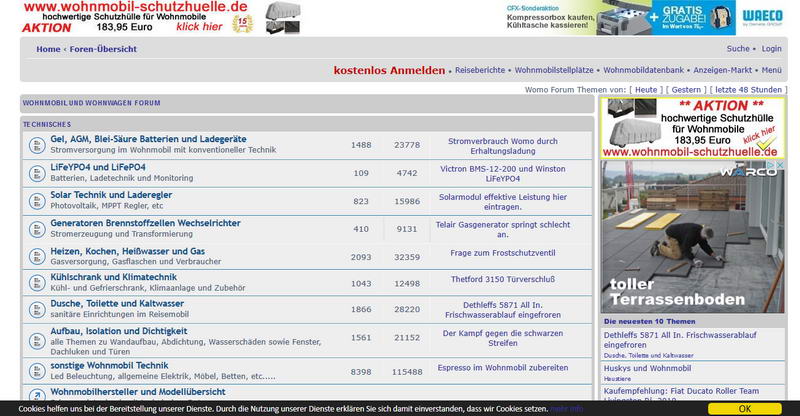Open the Reiseberichte menu item
The width and height of the screenshot is (800, 416).
click(482, 71)
